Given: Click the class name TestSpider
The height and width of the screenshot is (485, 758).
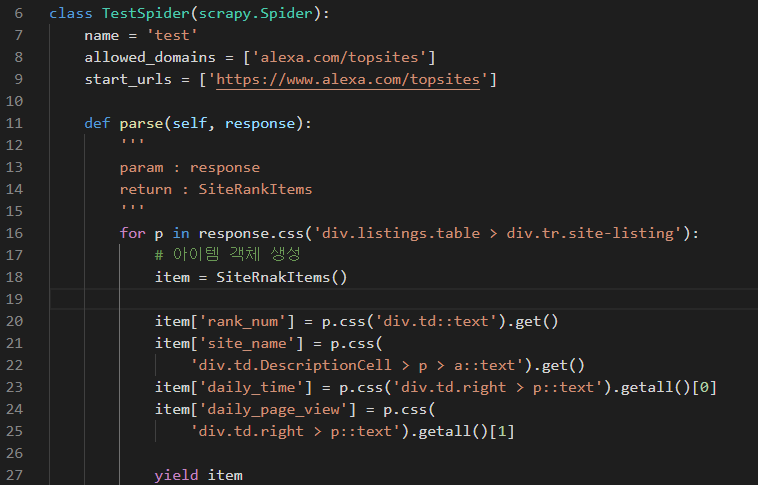Looking at the screenshot, I should [x=146, y=13].
